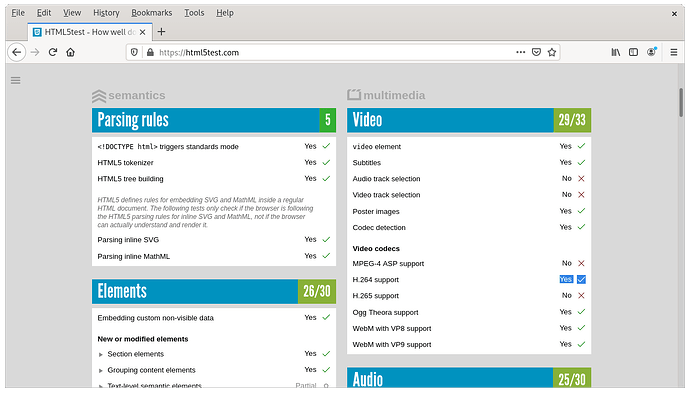Bookmark this page with the star icon
This screenshot has width=690, height=393.
552,52
